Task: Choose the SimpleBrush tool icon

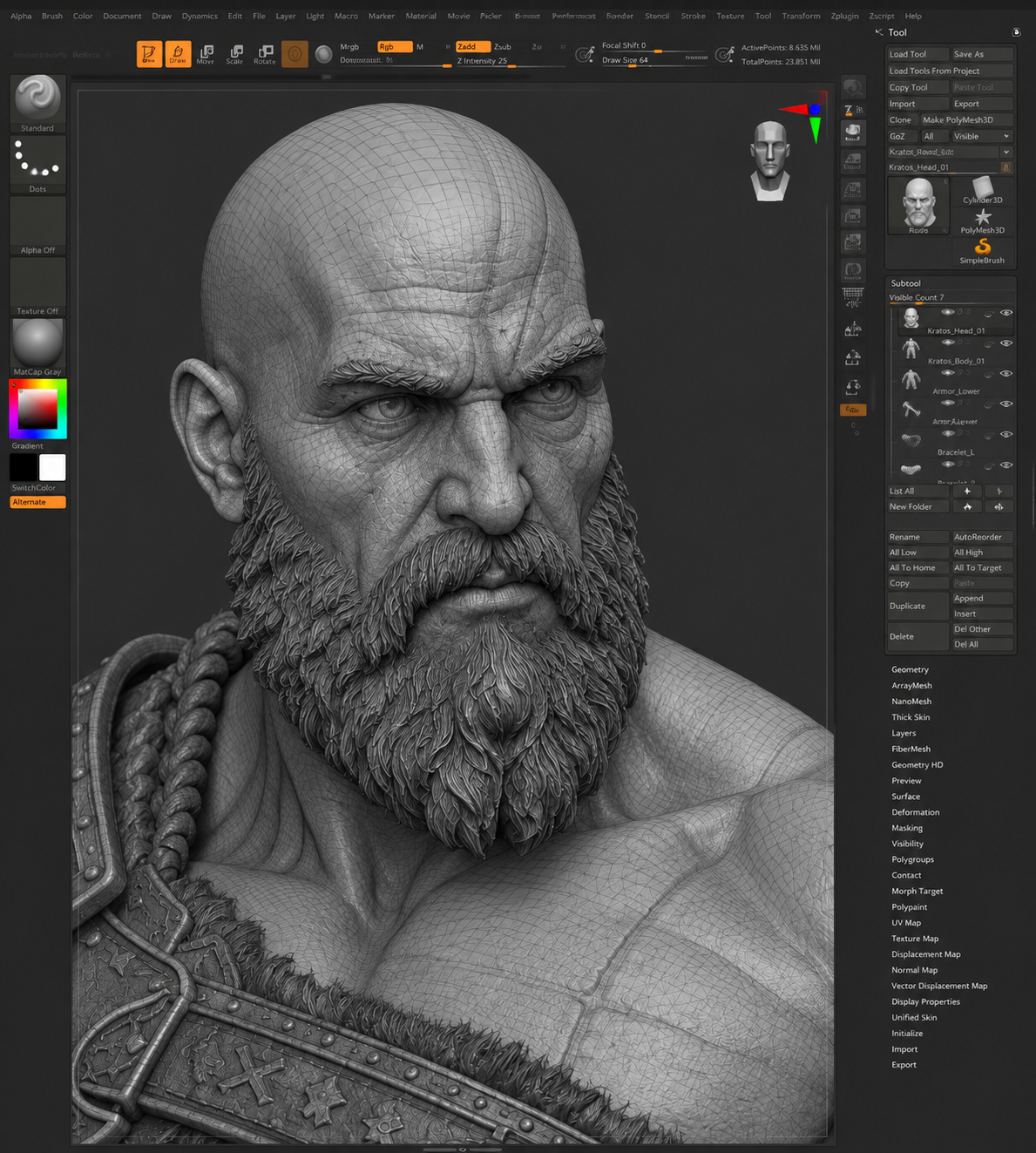Action: (x=982, y=251)
